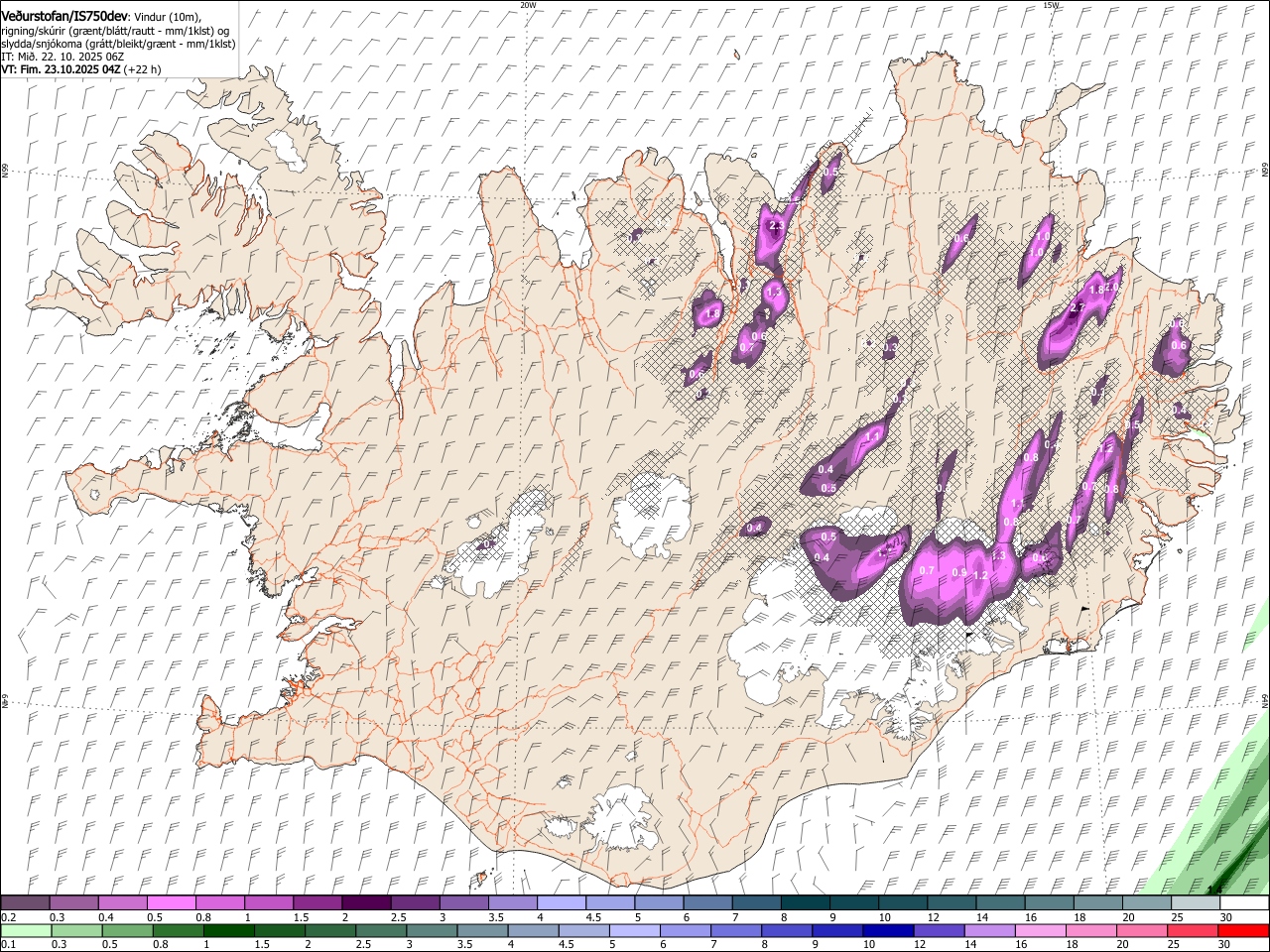Select bright pink top-row swatch between 0.5 and 0.8
Image resolution: width=1270 pixels, height=952 pixels.
point(171,903)
